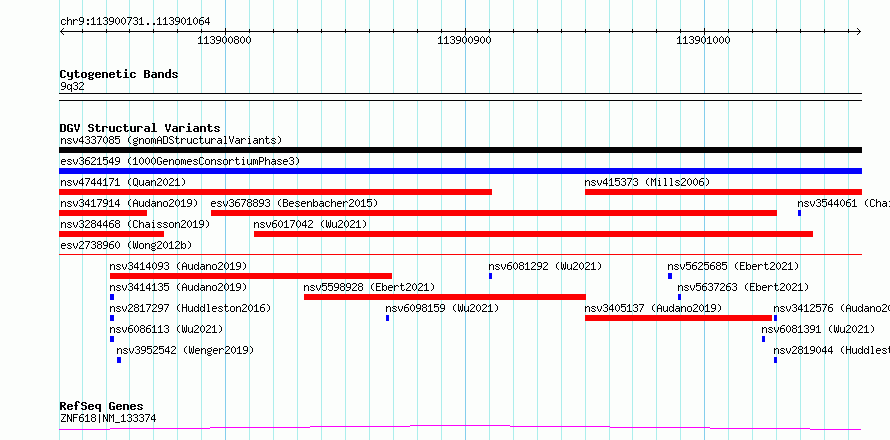890x440 pixels.
Task: Open the nsv4744171 (Quan2021) label
Action: pos(123,182)
